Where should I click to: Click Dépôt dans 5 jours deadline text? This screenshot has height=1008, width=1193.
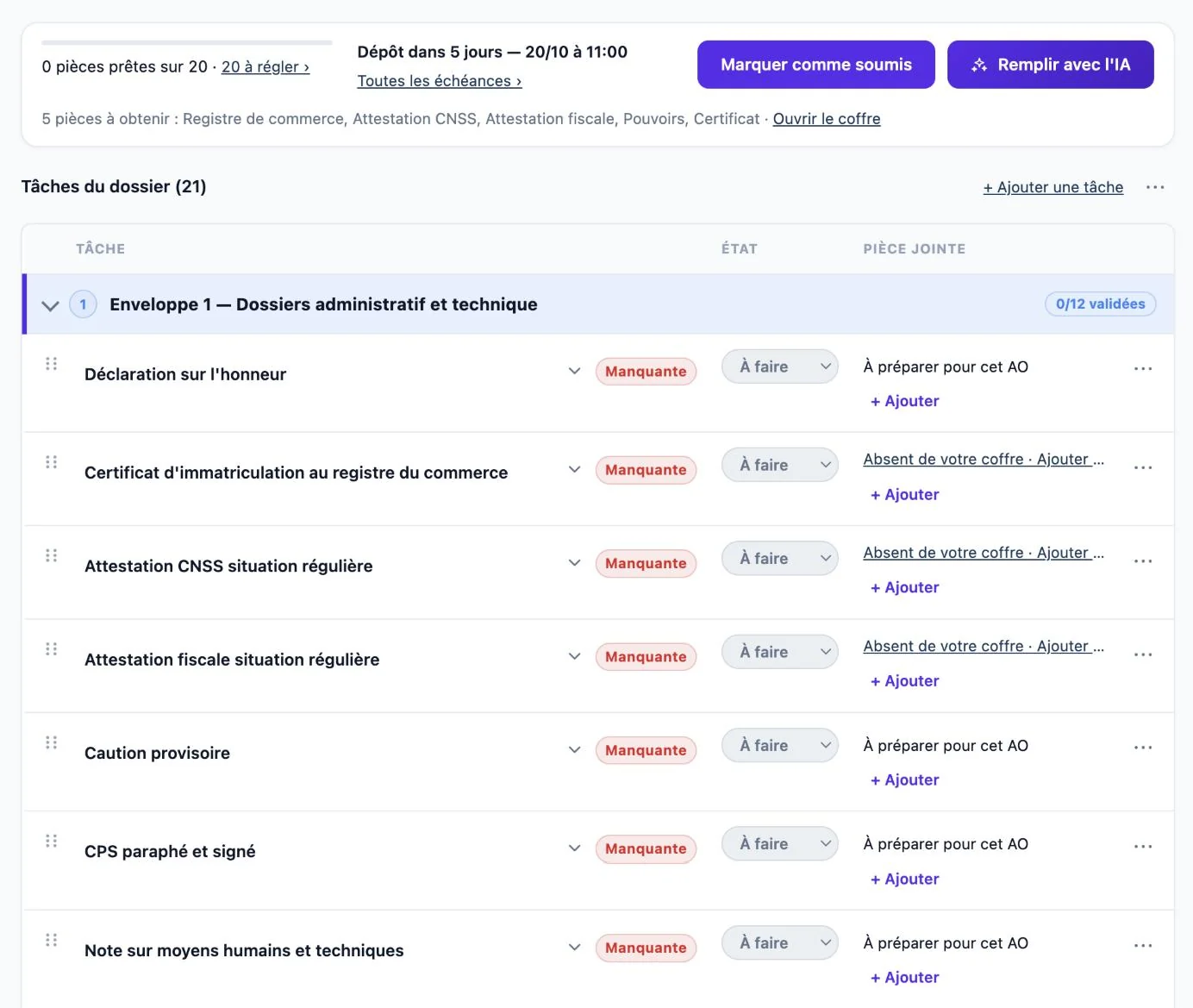pos(492,52)
